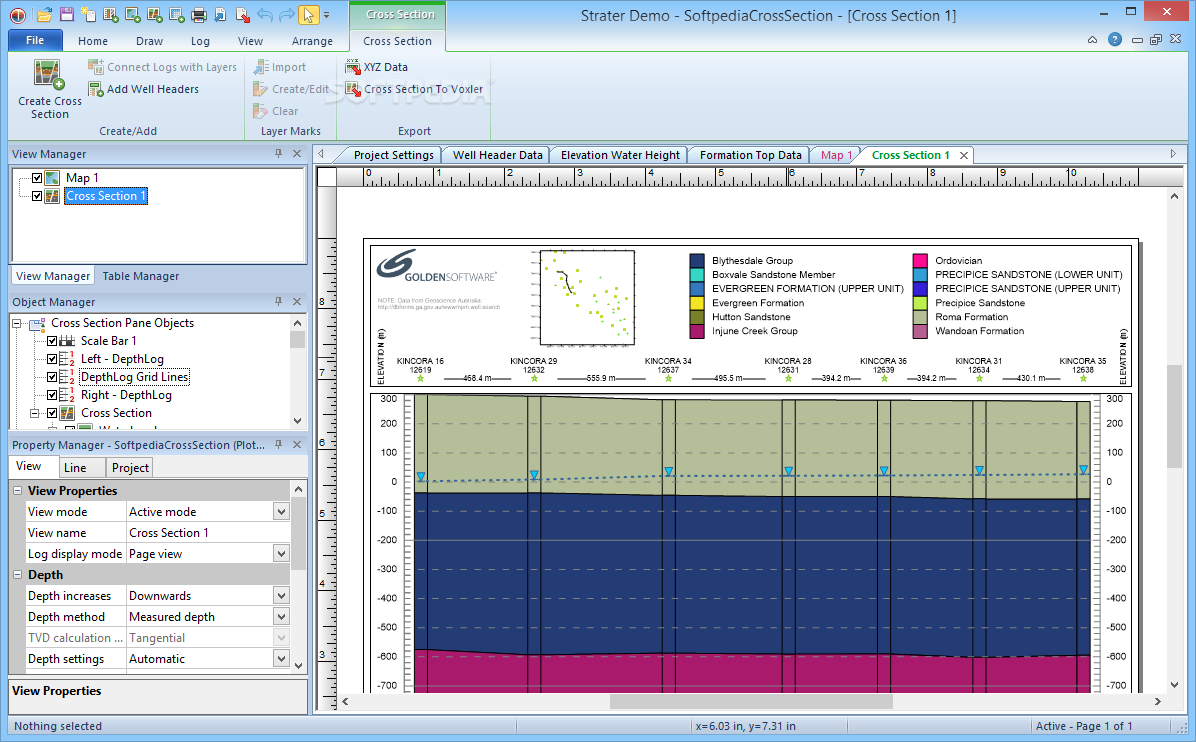The height and width of the screenshot is (742, 1196).
Task: Switch to the Map 1 document tab
Action: pos(835,155)
